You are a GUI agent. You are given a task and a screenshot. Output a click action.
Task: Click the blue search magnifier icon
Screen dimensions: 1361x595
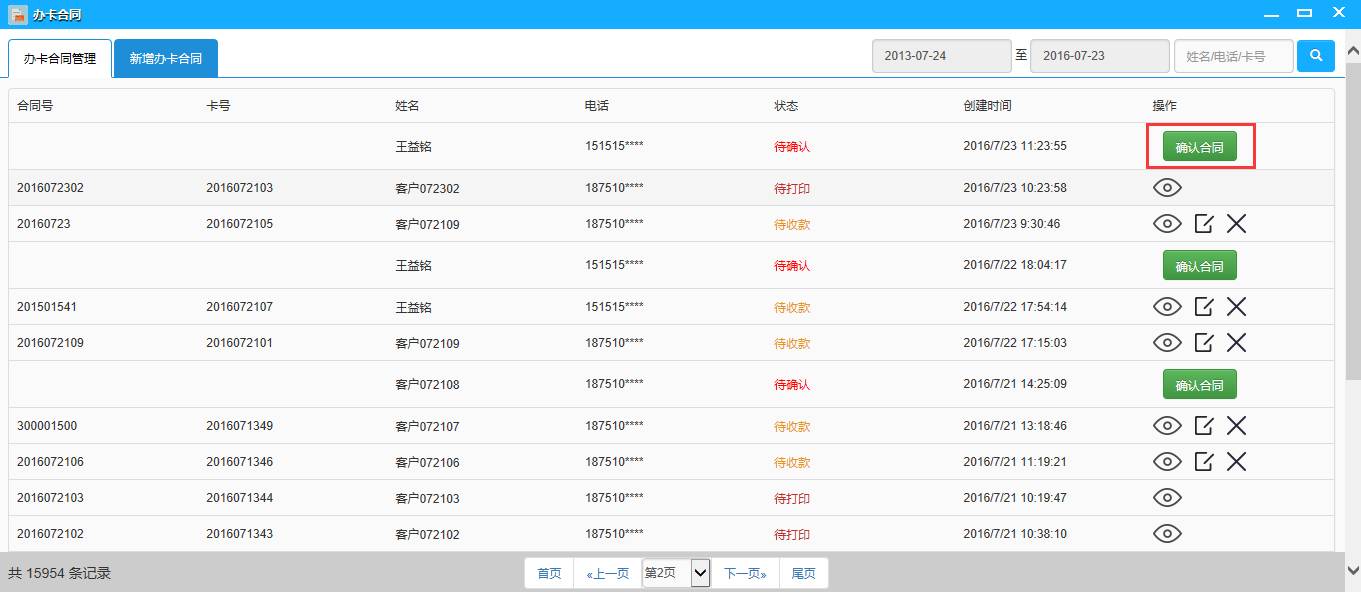[x=1315, y=56]
